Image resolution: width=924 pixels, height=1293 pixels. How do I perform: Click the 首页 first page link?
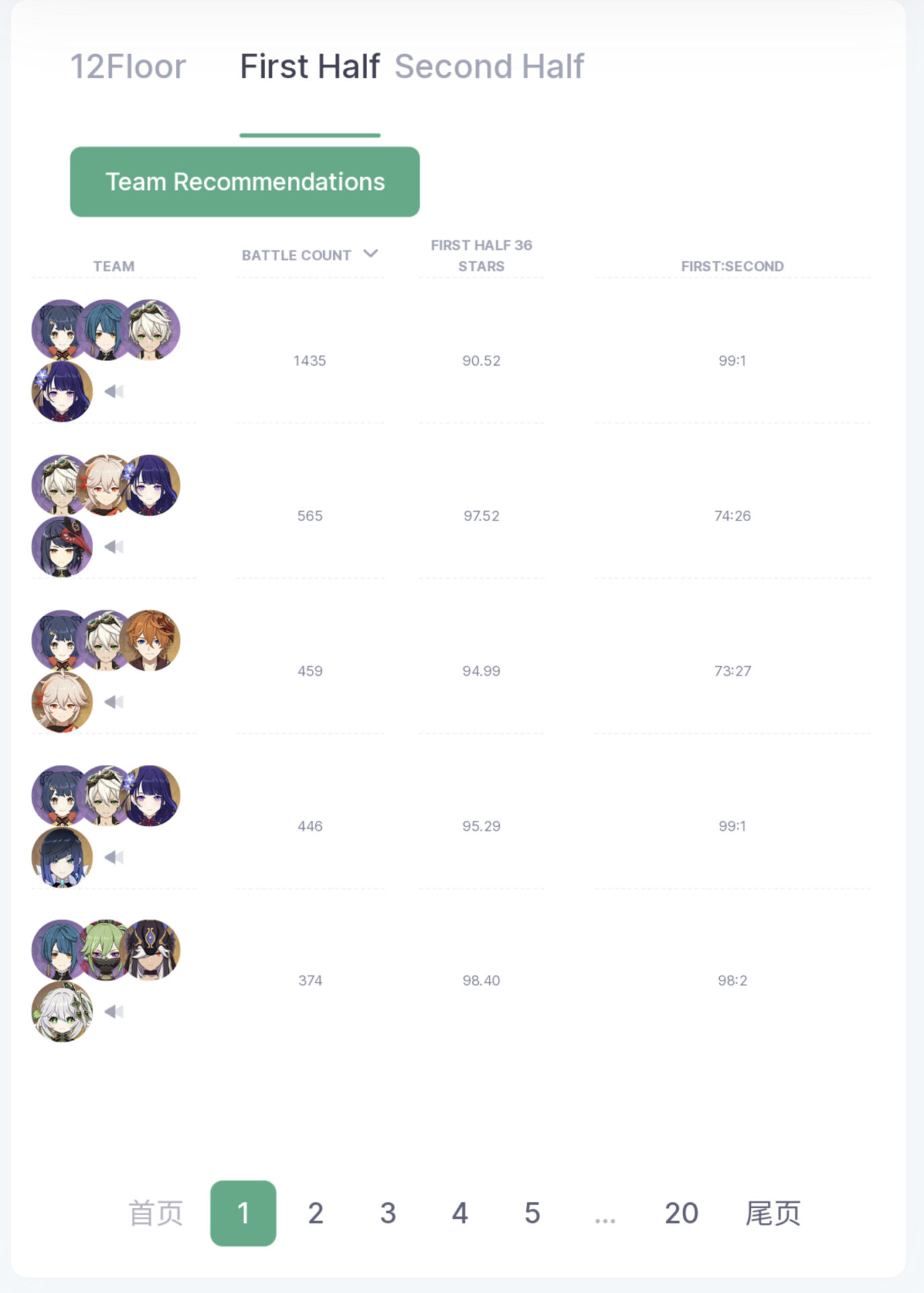tap(156, 1213)
